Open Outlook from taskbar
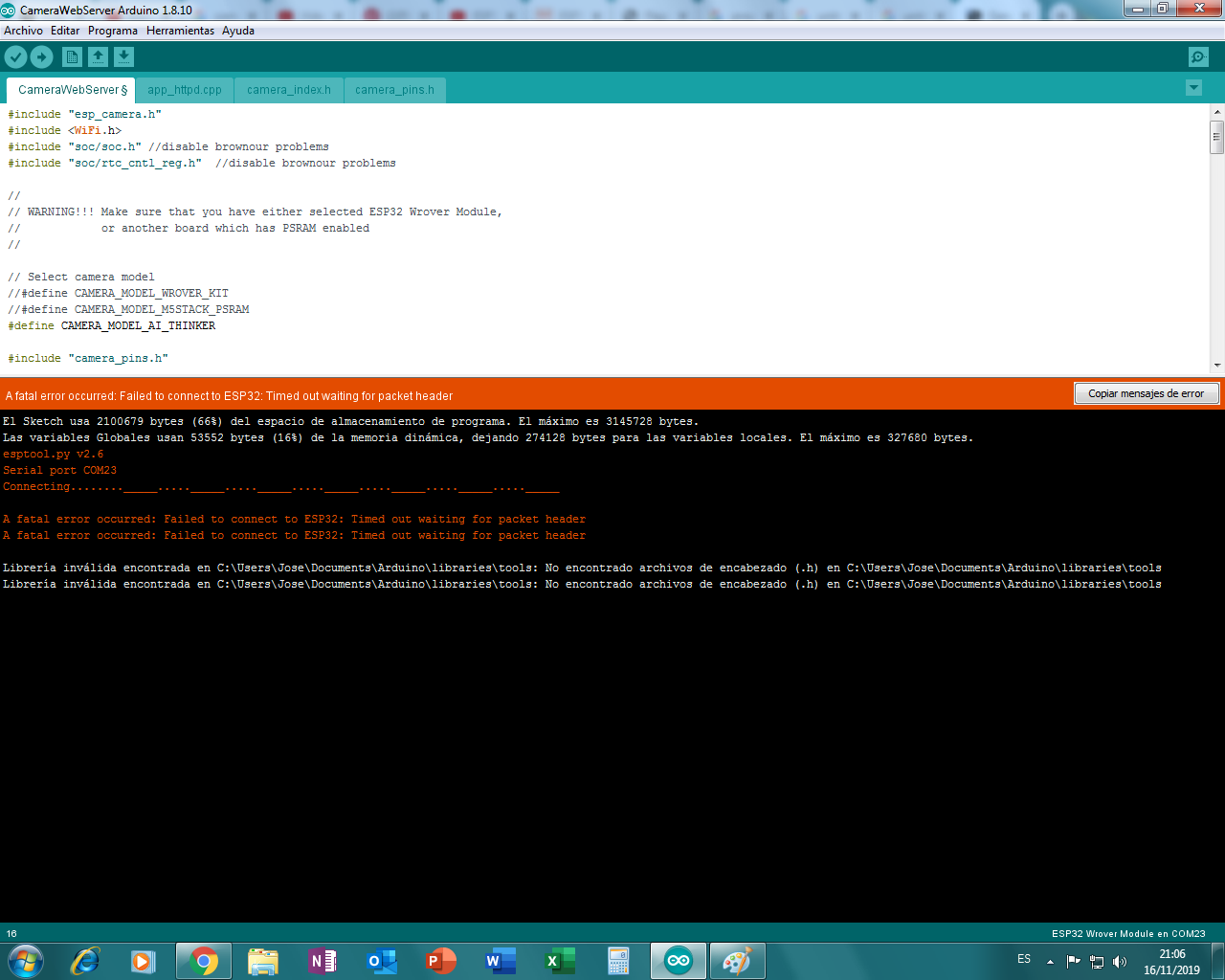The width and height of the screenshot is (1225, 980). pyautogui.click(x=382, y=961)
